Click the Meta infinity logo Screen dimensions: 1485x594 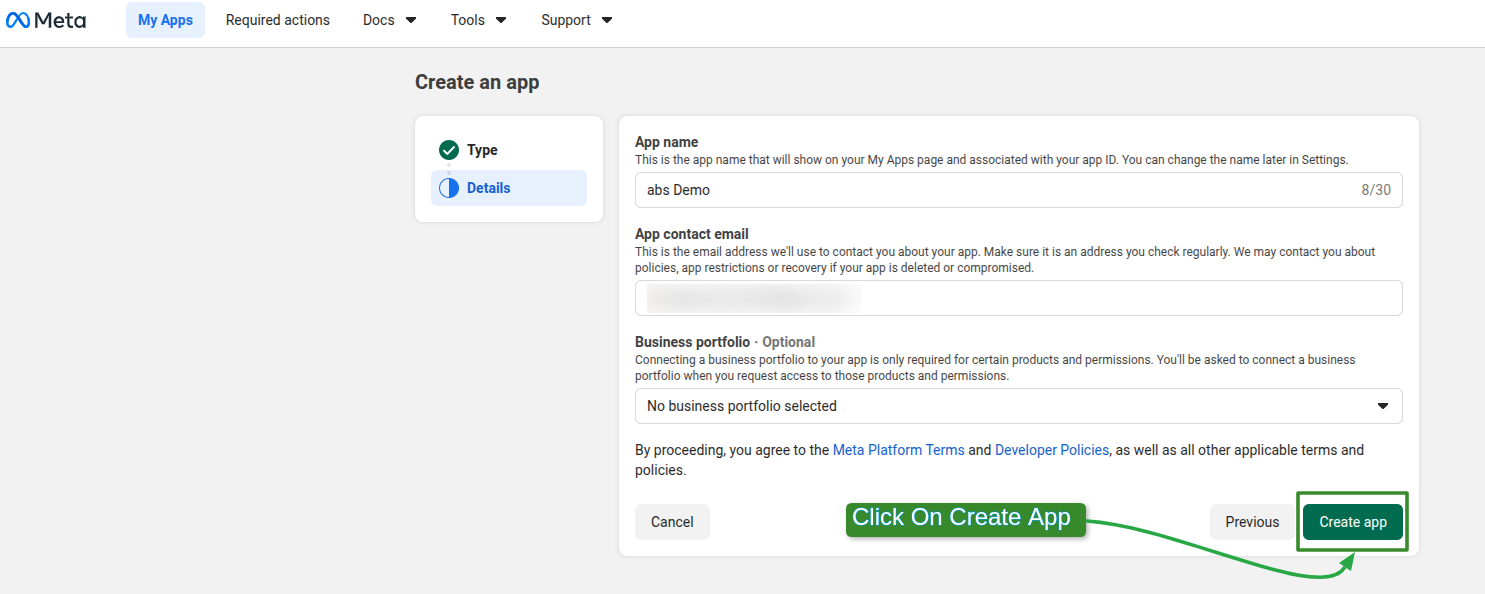(21, 19)
